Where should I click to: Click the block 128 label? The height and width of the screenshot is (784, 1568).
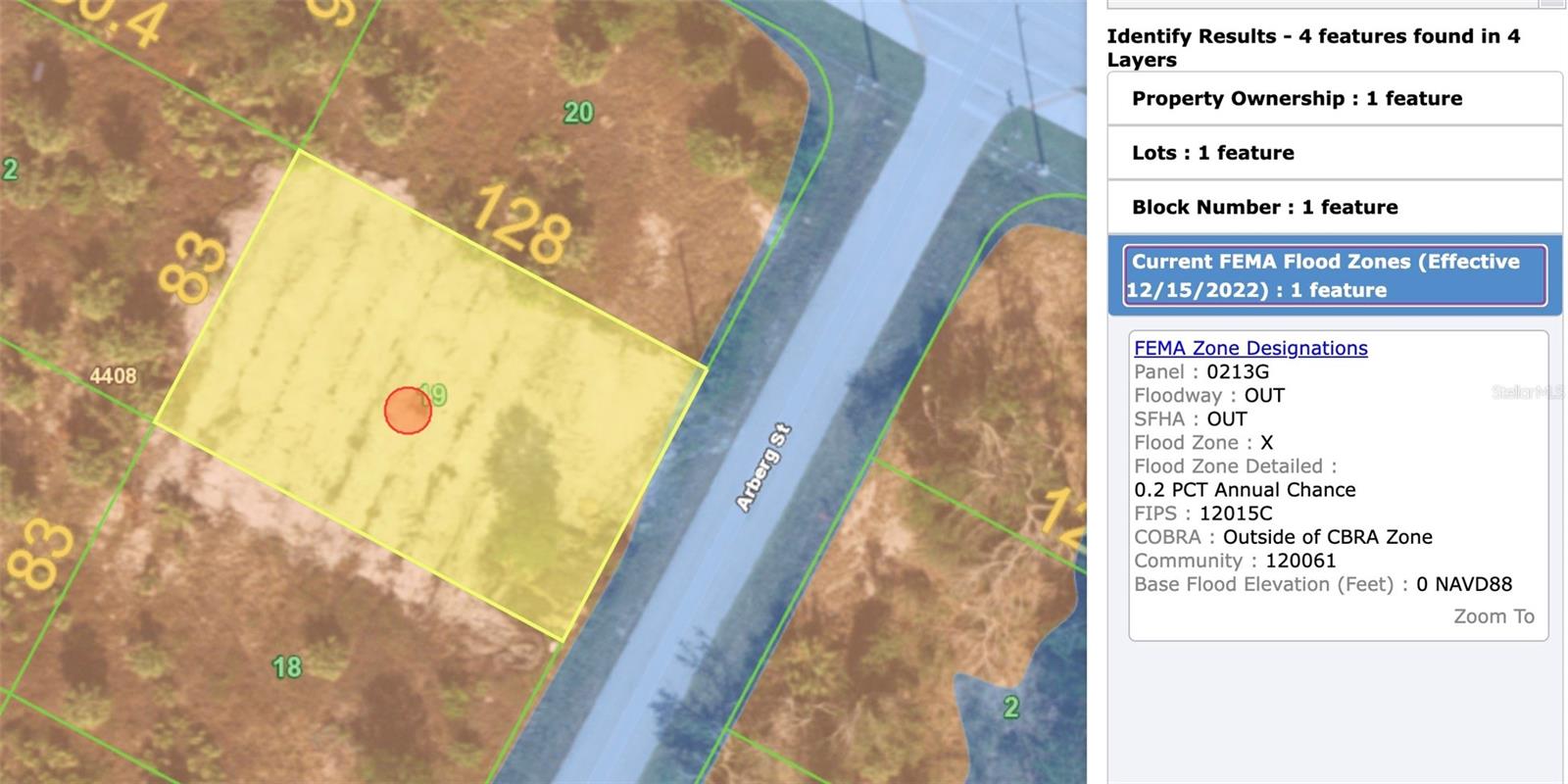point(522,223)
